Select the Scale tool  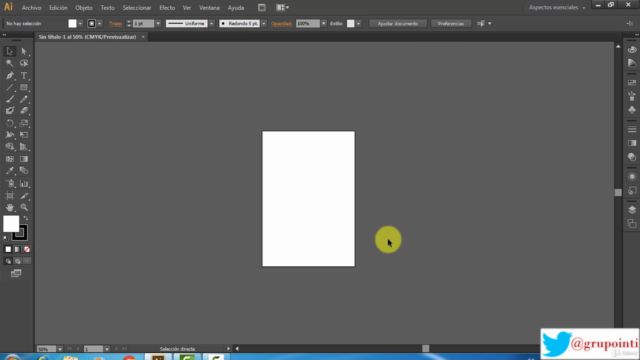pyautogui.click(x=24, y=123)
